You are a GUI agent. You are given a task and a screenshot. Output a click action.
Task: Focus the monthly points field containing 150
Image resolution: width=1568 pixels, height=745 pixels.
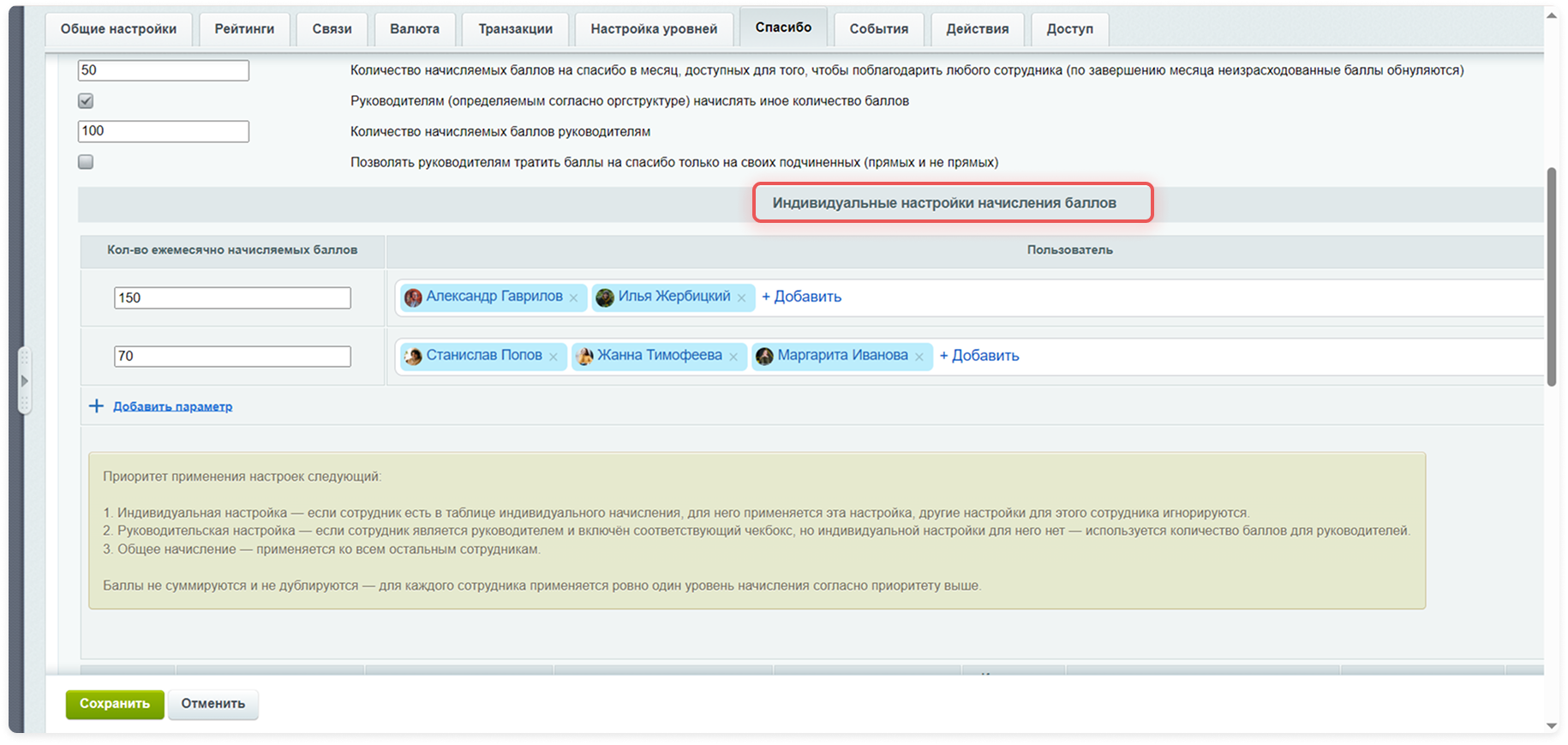pos(232,297)
